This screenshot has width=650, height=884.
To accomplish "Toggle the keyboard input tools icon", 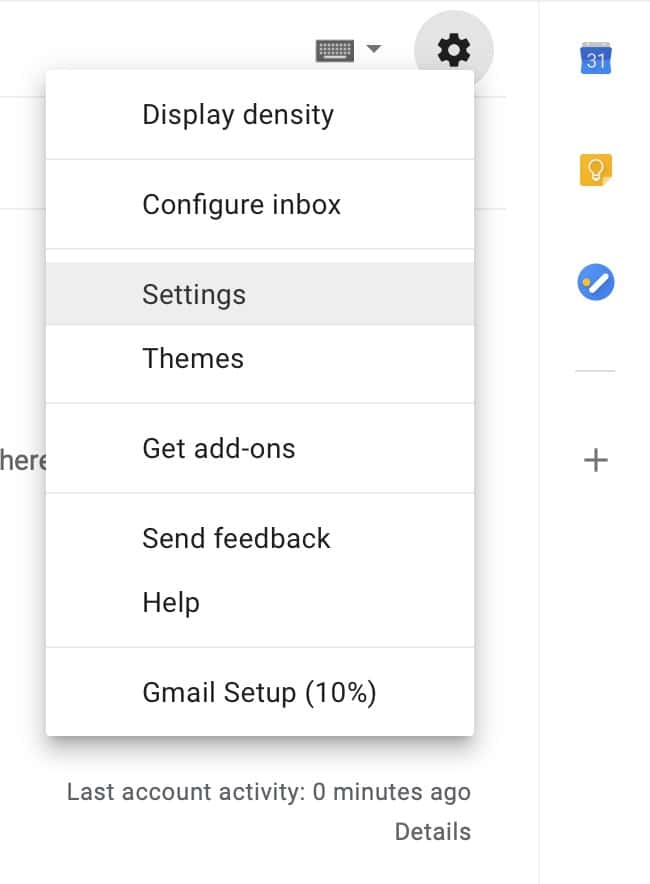I will [335, 50].
